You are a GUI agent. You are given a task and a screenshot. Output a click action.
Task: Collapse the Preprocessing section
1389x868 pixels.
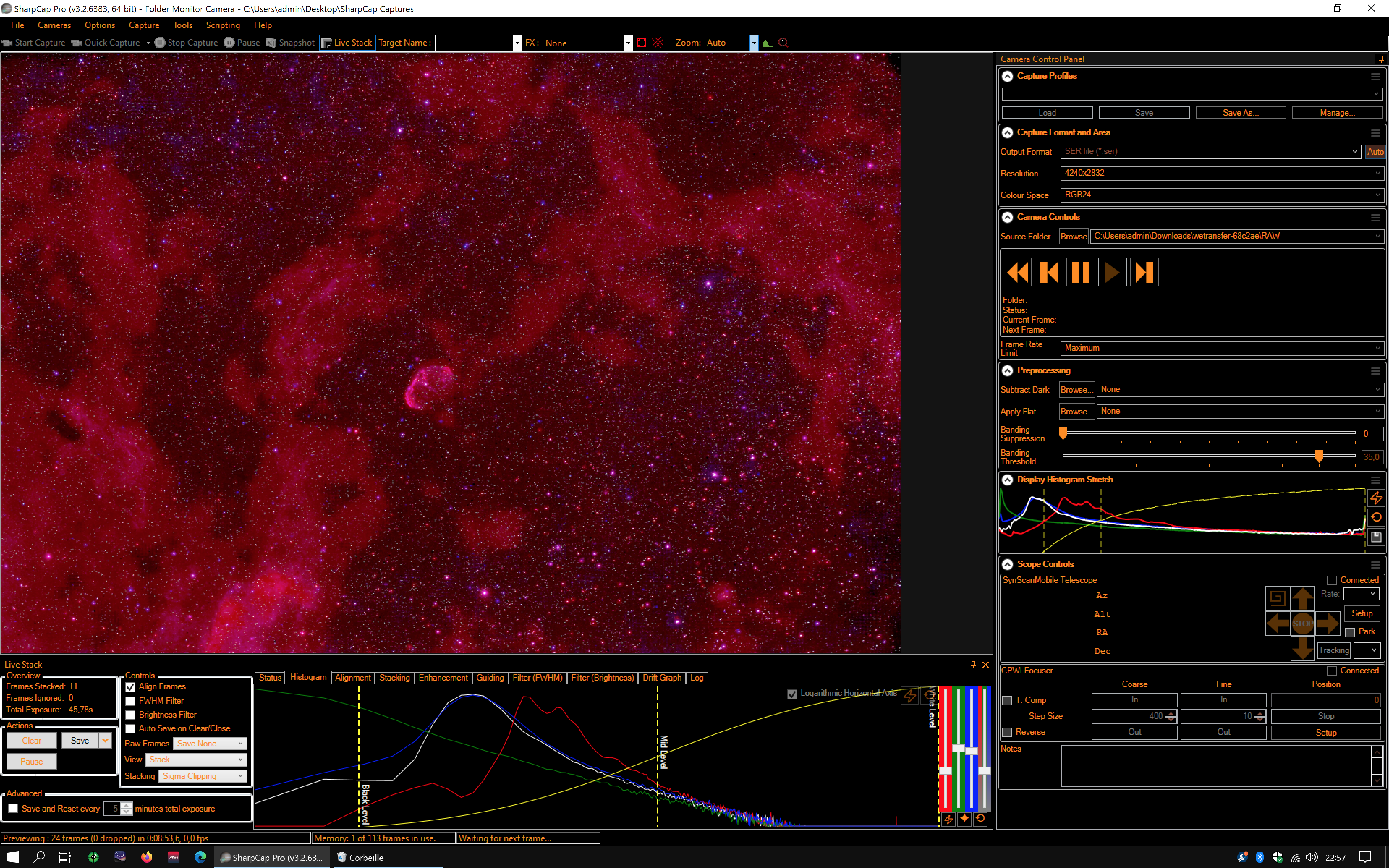tap(1007, 371)
